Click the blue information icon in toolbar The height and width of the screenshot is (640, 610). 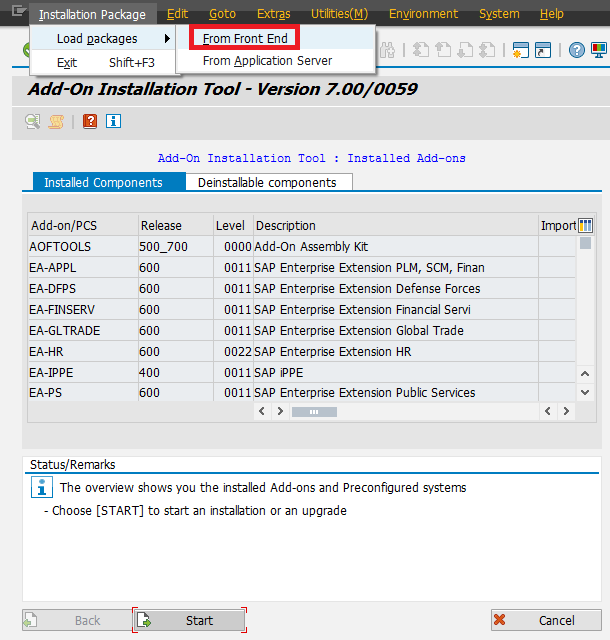[113, 121]
